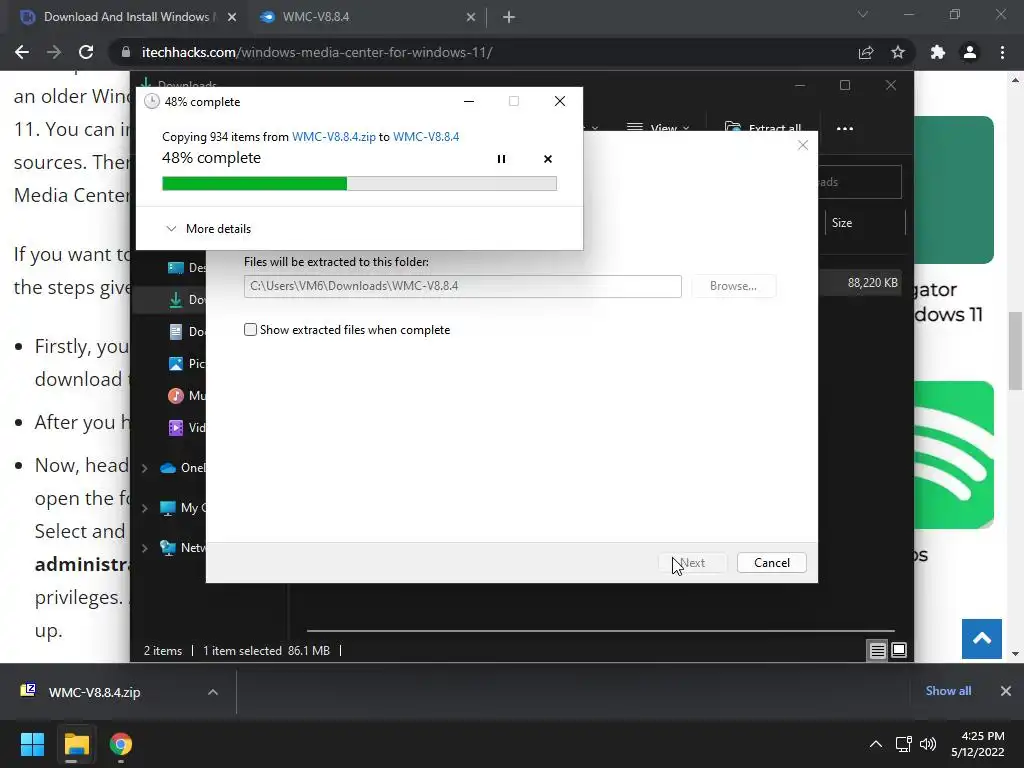Click Extract all in the Explorer toolbar

click(x=763, y=128)
